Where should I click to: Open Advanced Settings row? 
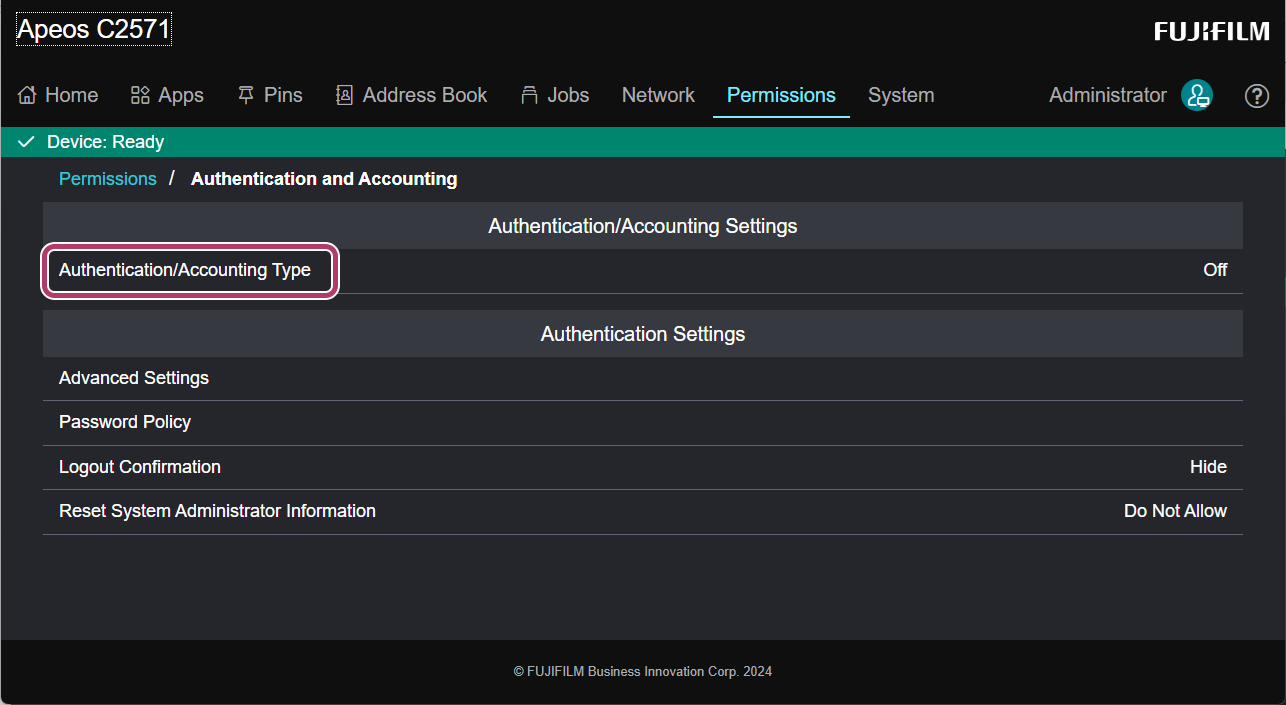click(643, 378)
